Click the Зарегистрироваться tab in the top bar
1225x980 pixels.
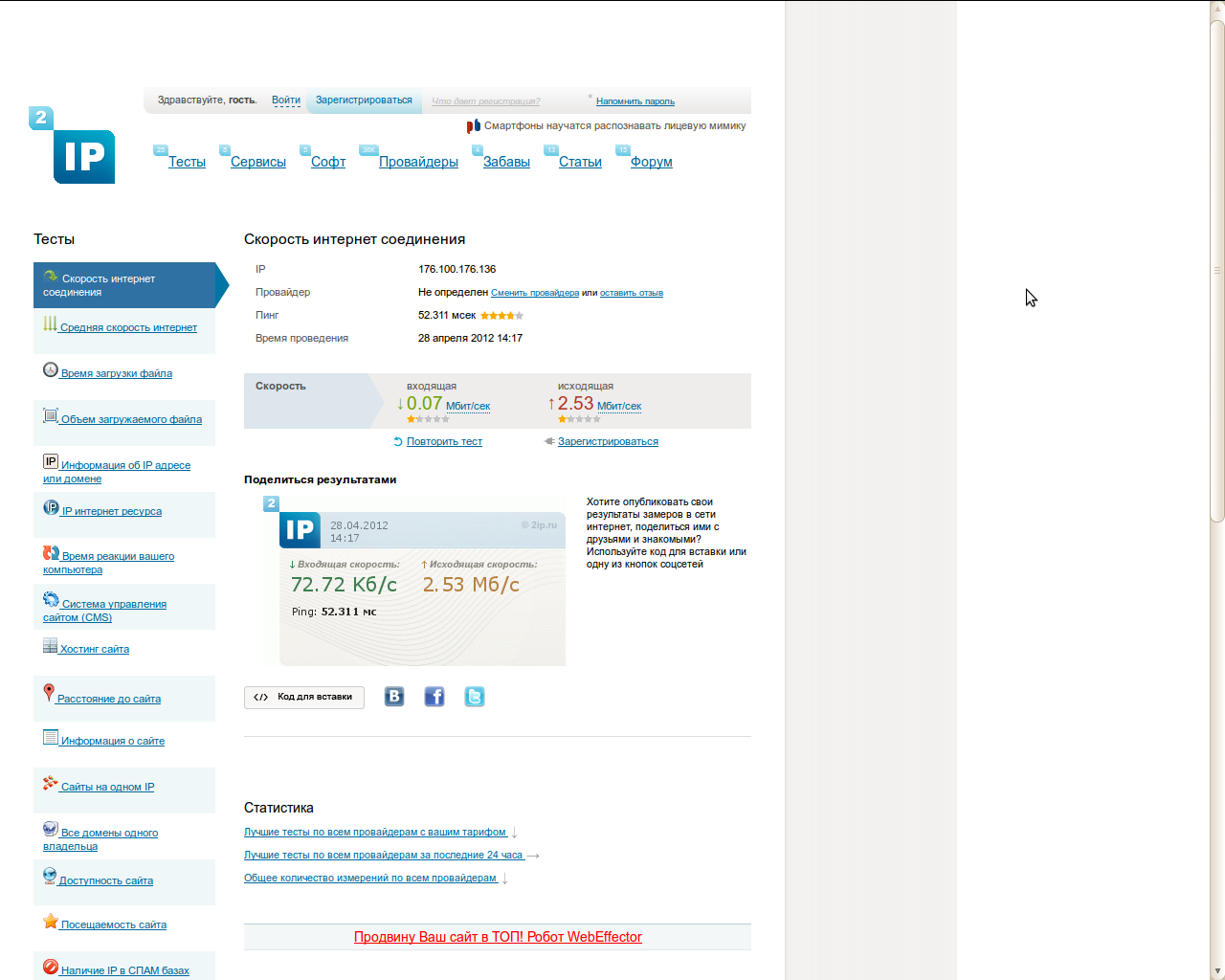tap(364, 100)
